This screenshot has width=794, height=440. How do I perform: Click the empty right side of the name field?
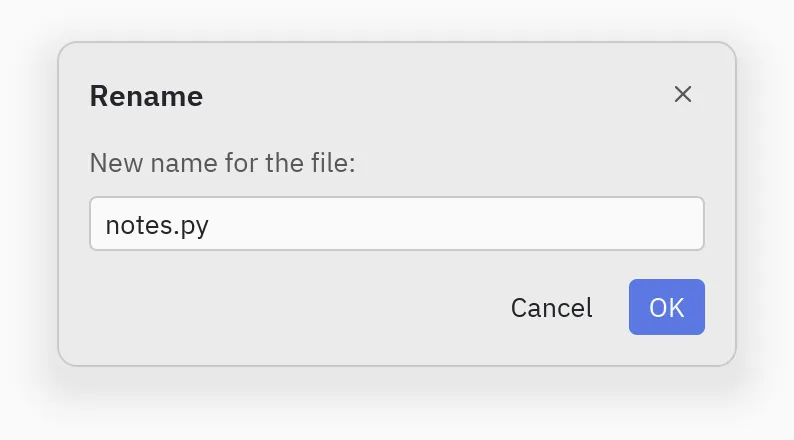point(456,224)
